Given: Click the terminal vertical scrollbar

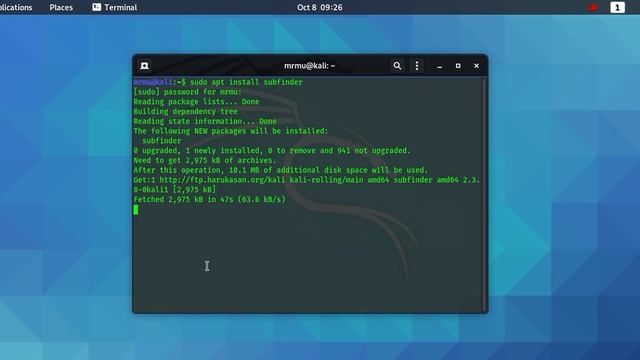Looking at the screenshot, I should [x=484, y=195].
